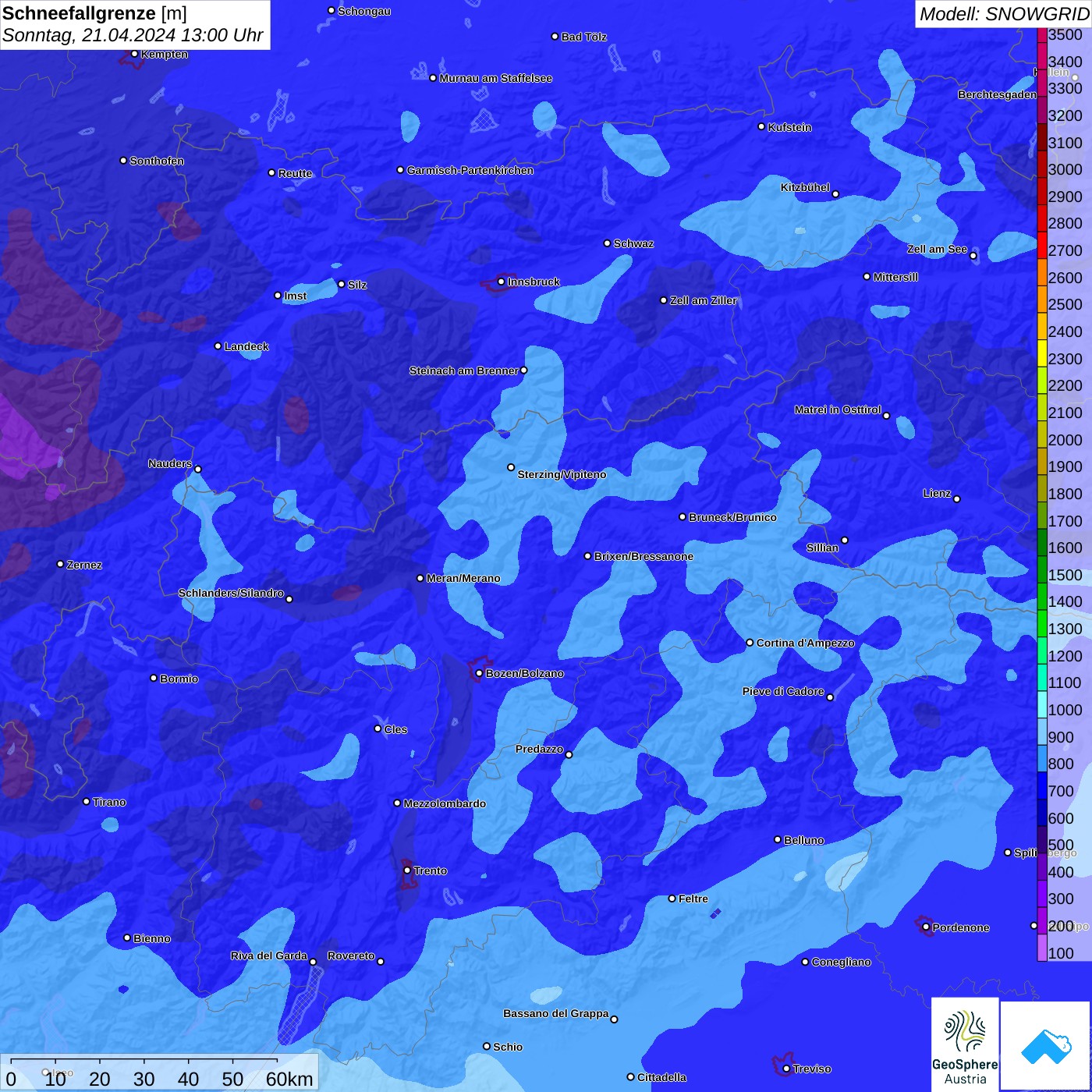Click the Silz town label
This screenshot has height=1092, width=1092.
[x=357, y=285]
